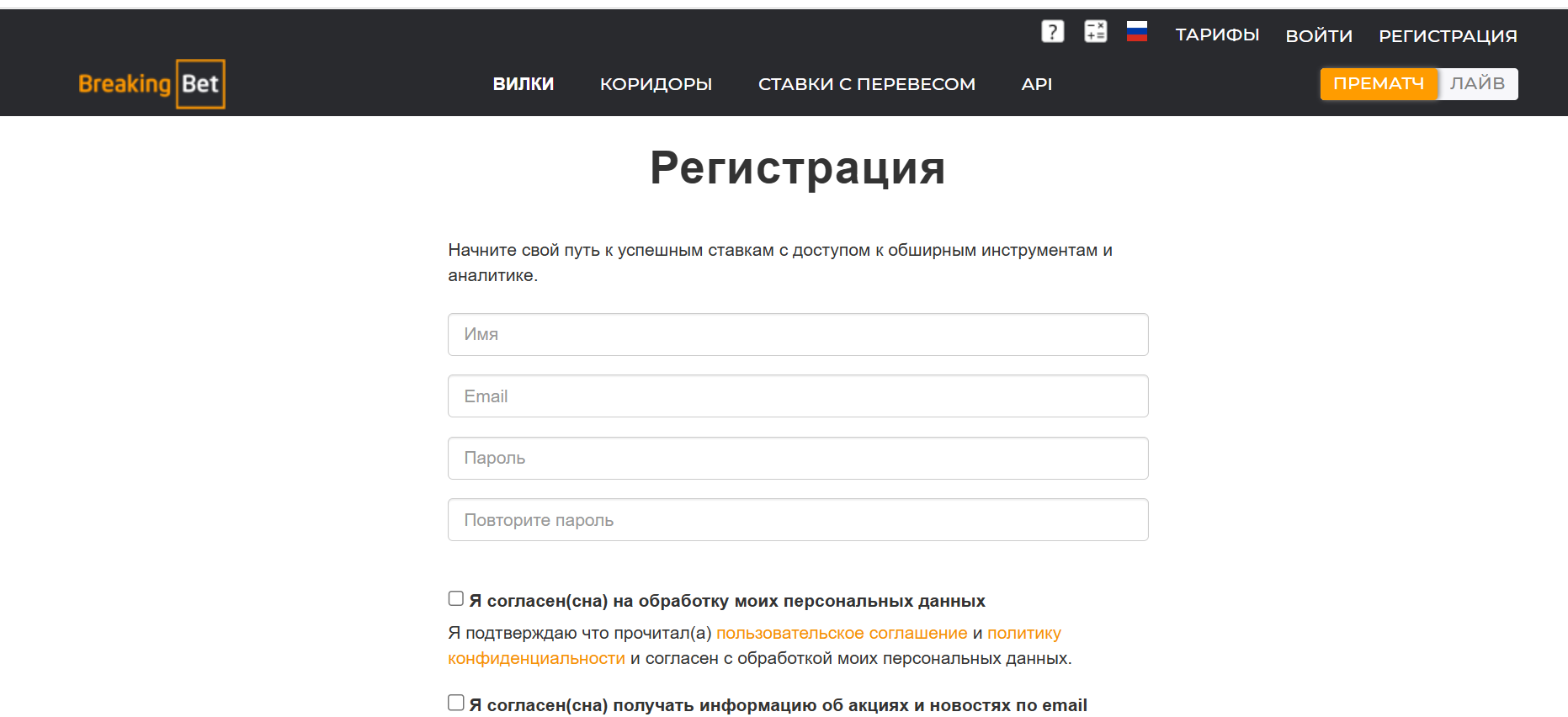Open СТАВКИ С ПЕРЕВЕСОМ page
The height and width of the screenshot is (717, 1568).
[x=866, y=84]
